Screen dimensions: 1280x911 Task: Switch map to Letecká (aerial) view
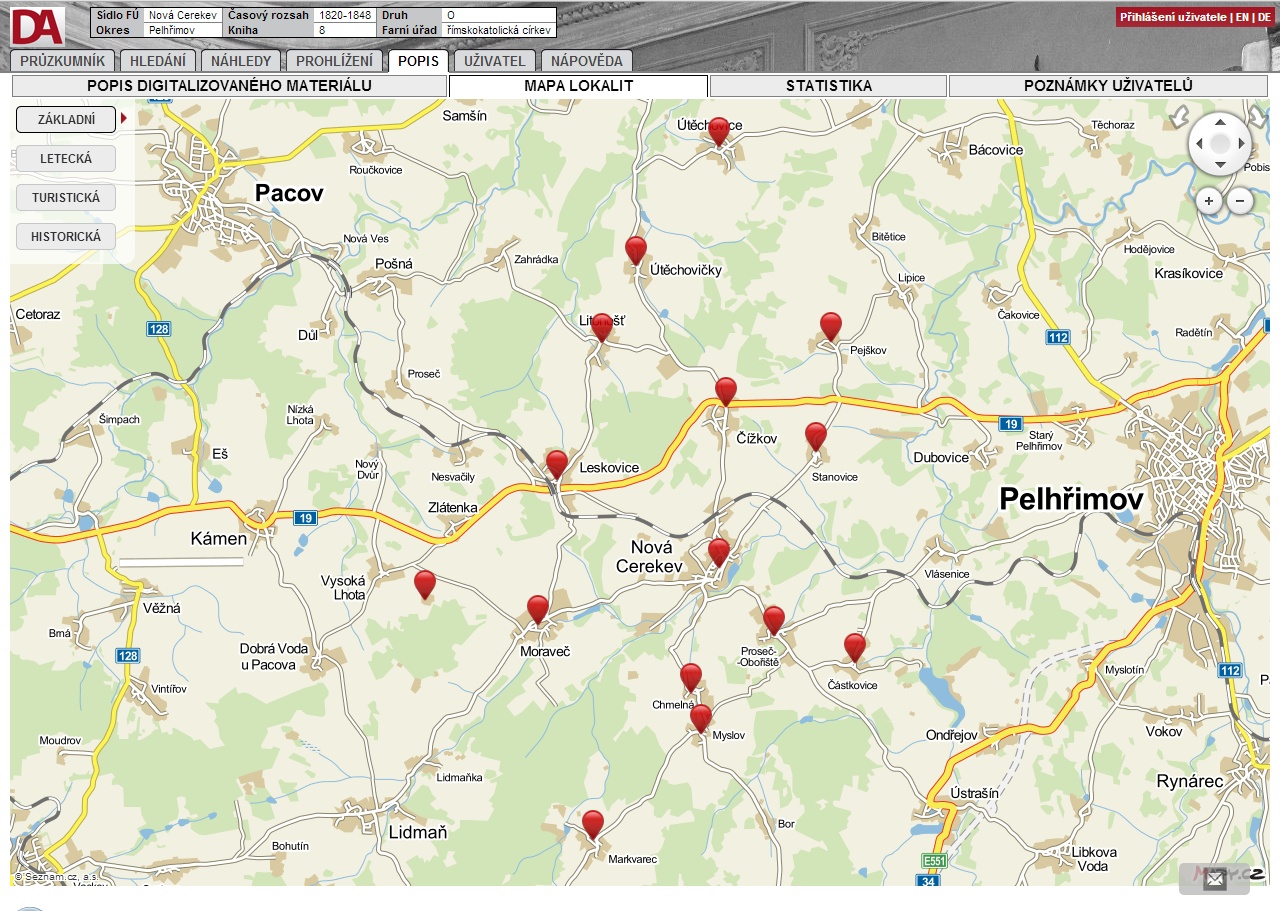coord(66,158)
